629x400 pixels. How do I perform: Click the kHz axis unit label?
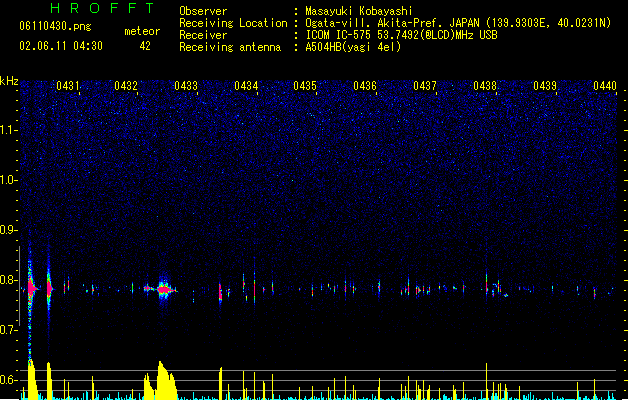tap(9, 81)
